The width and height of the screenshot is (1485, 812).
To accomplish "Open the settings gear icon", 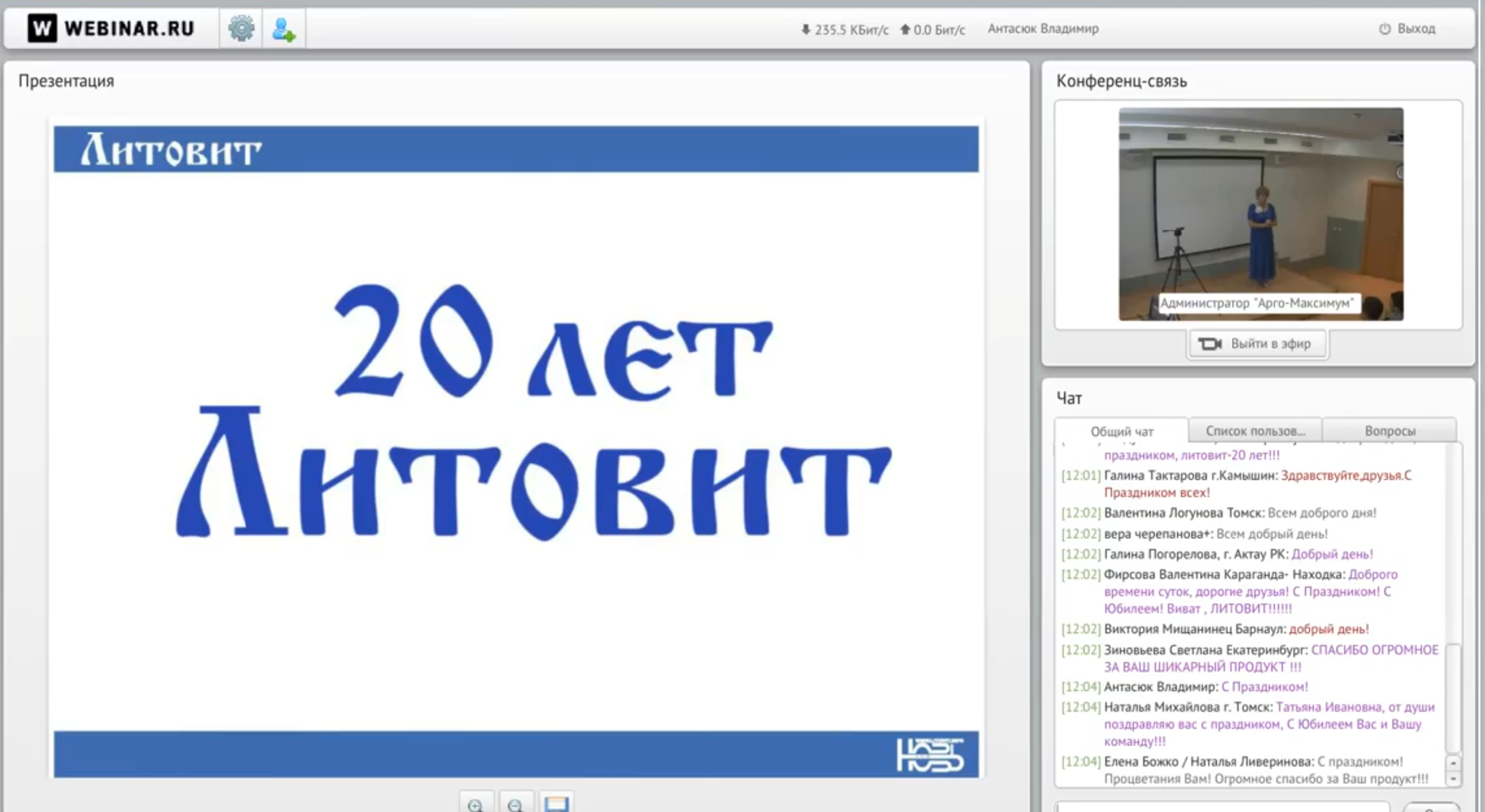I will pyautogui.click(x=241, y=29).
